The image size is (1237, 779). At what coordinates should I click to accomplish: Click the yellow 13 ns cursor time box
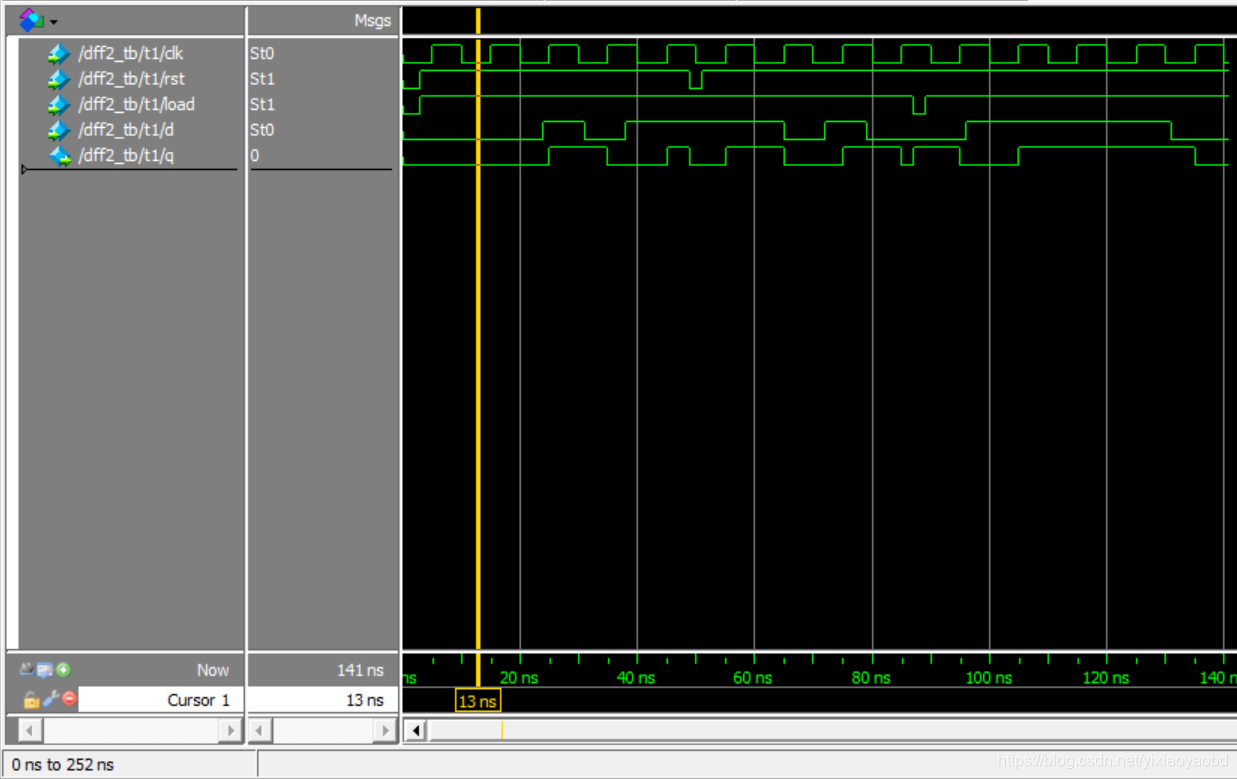(x=477, y=701)
